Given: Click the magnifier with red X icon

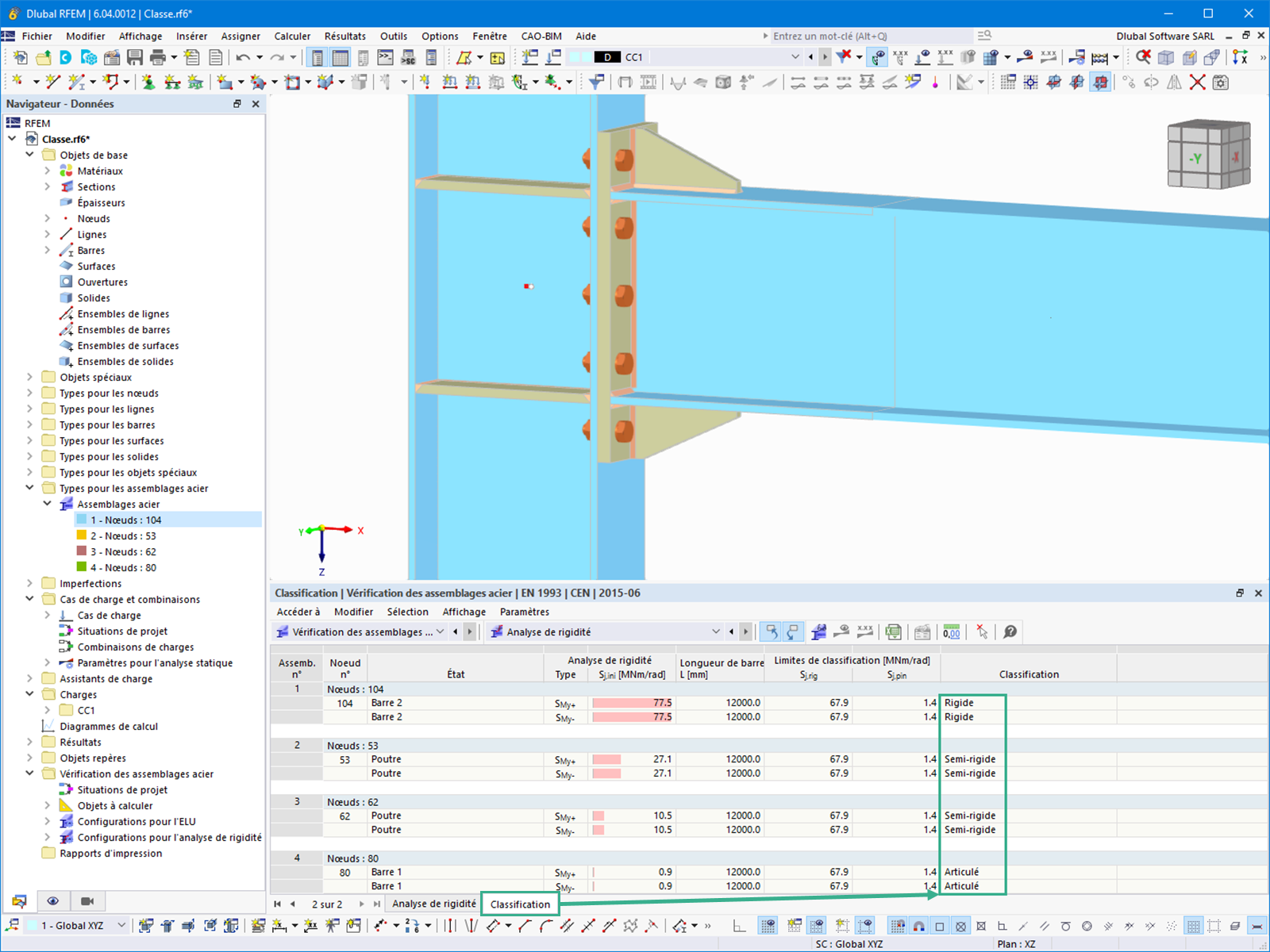Looking at the screenshot, I should [1143, 57].
